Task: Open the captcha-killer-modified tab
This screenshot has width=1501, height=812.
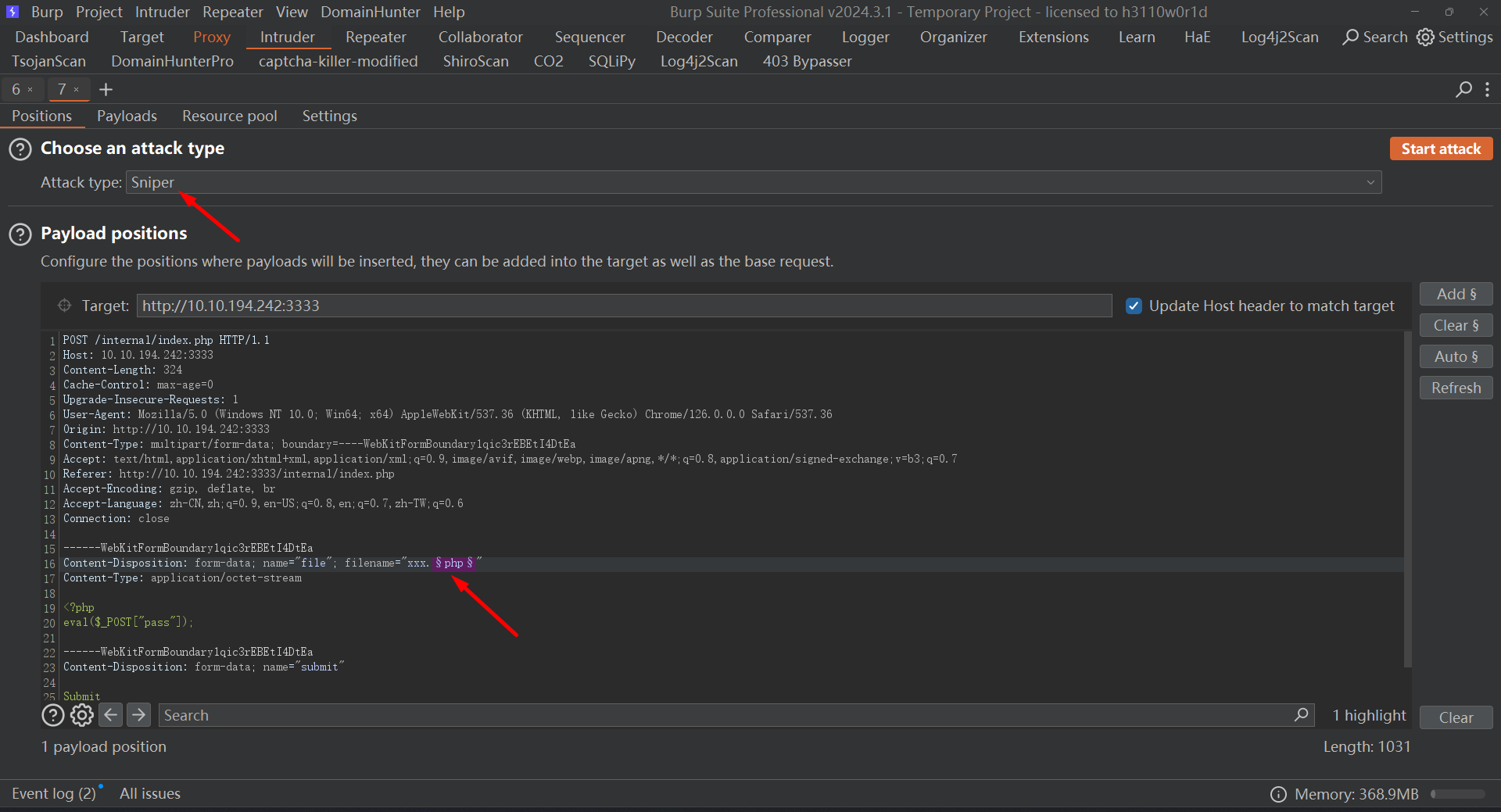Action: (x=338, y=61)
